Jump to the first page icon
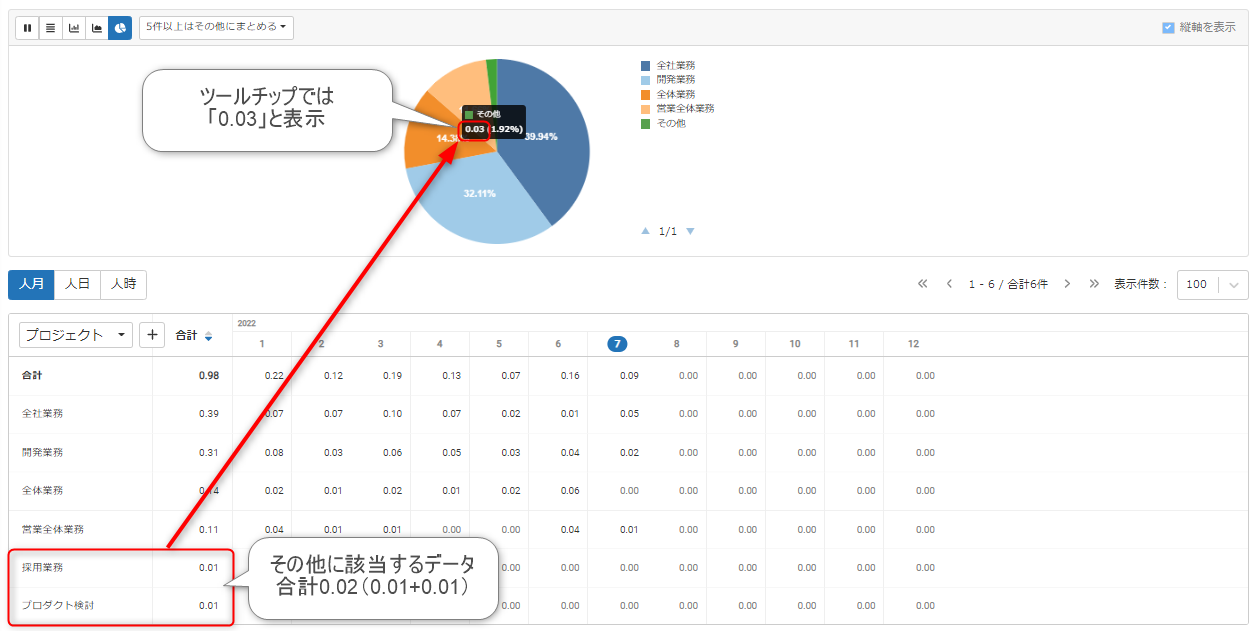Image resolution: width=1255 pixels, height=631 pixels. pos(923,284)
